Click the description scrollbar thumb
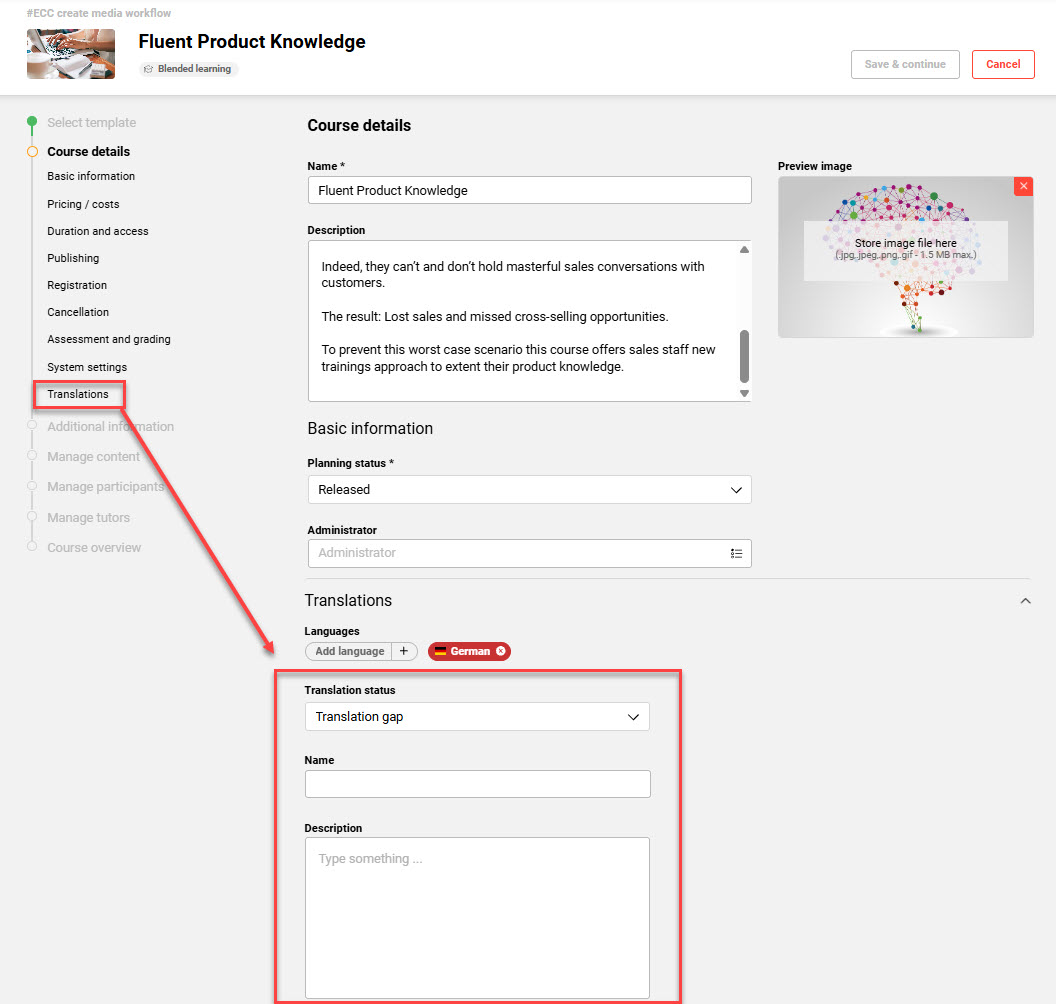 point(744,356)
